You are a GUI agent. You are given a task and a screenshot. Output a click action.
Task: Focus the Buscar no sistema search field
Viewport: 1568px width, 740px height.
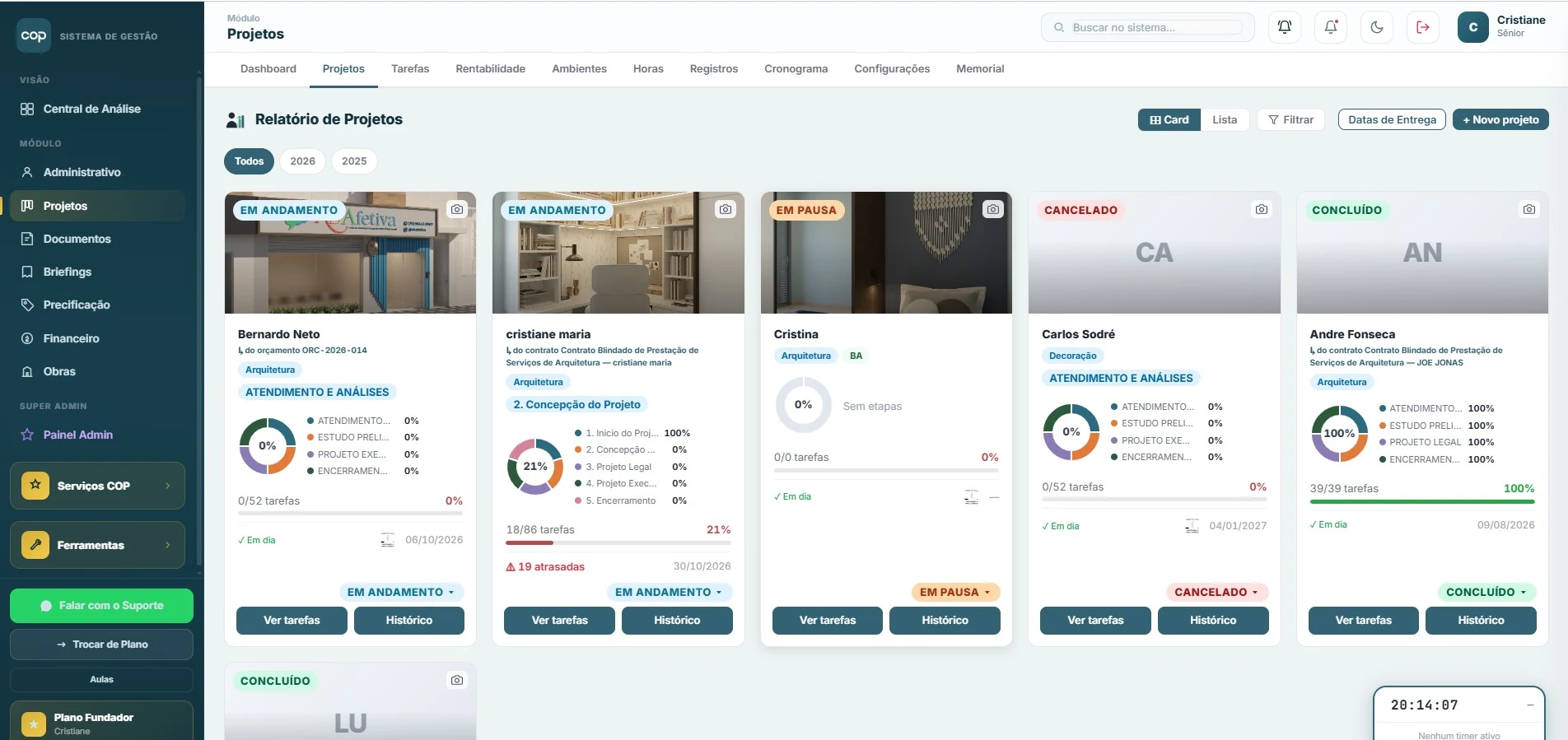click(1148, 27)
